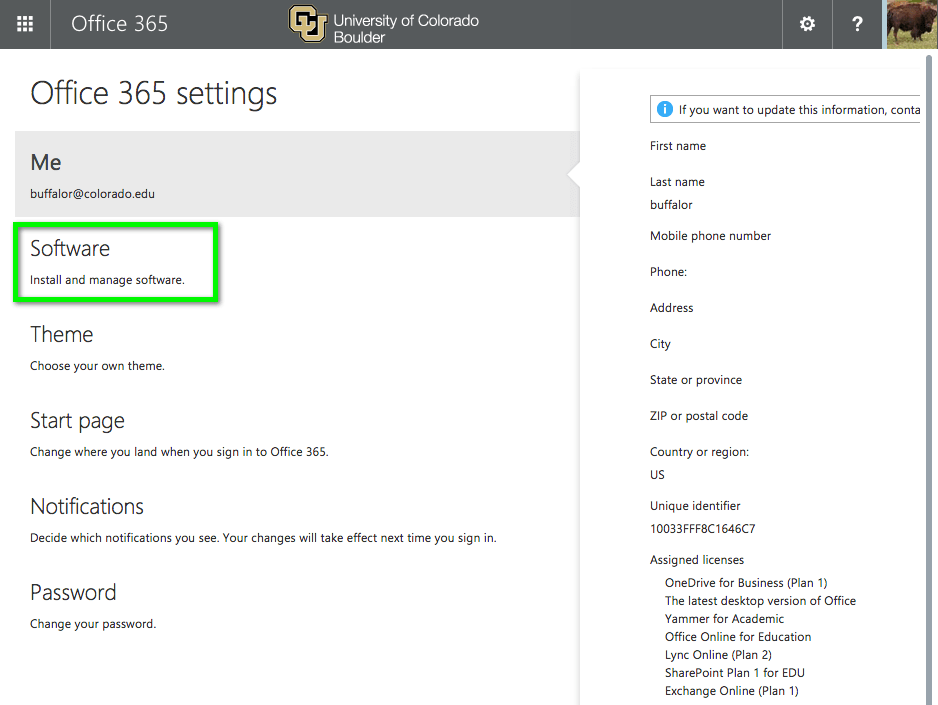Click 'Choose your own theme.' description

coord(97,366)
